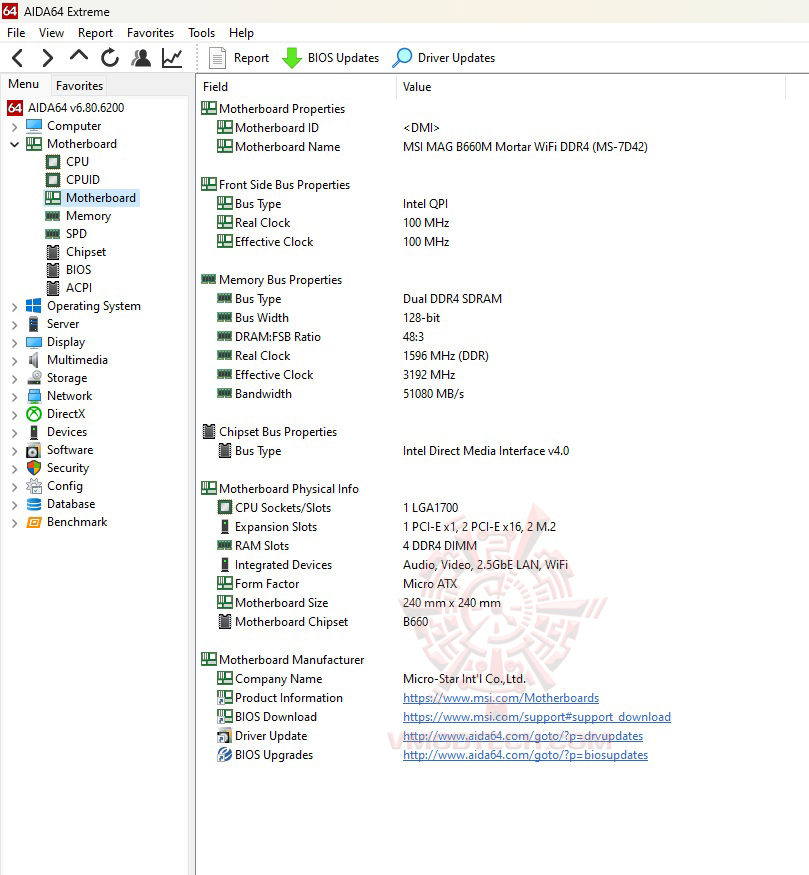
Task: Select the CPU tree item
Action: 67,162
